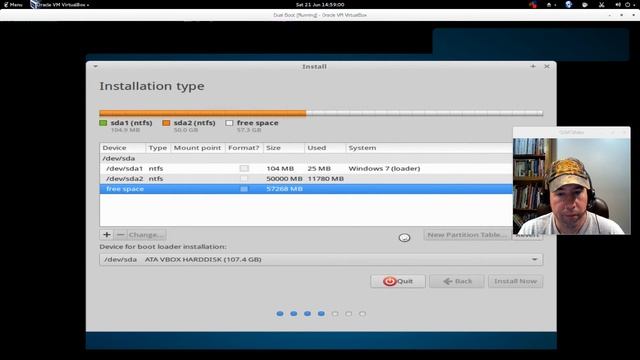This screenshot has width=640, height=360.
Task: Click the Device column header
Action: 122,148
